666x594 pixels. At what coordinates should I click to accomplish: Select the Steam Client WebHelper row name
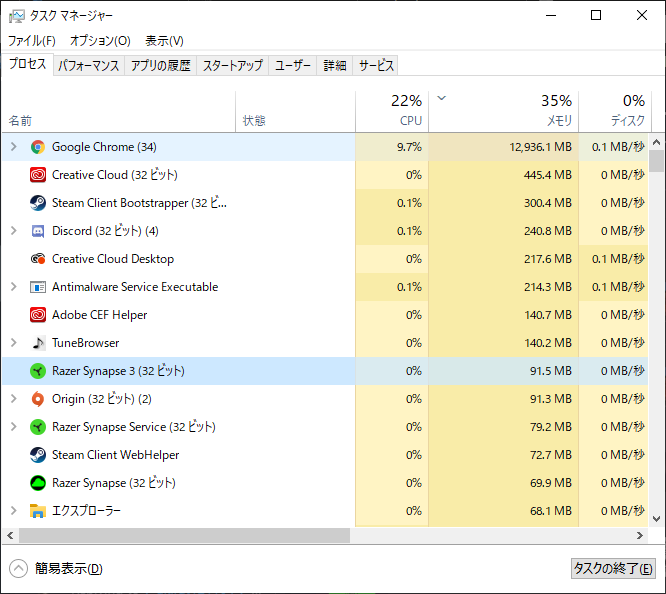pyautogui.click(x=116, y=455)
